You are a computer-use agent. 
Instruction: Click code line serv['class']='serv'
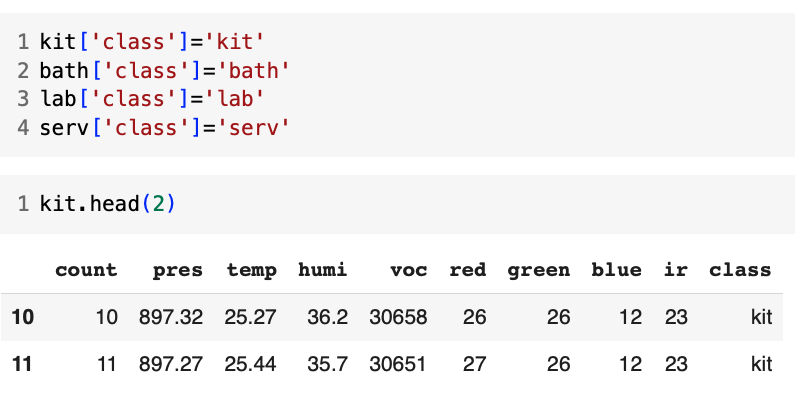pos(165,128)
